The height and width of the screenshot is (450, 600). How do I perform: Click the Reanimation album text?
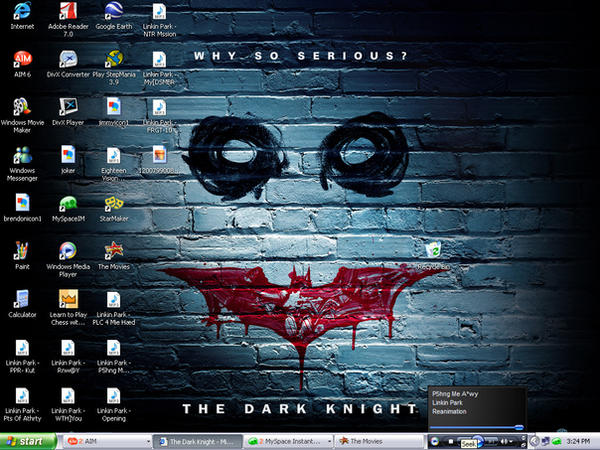449,411
